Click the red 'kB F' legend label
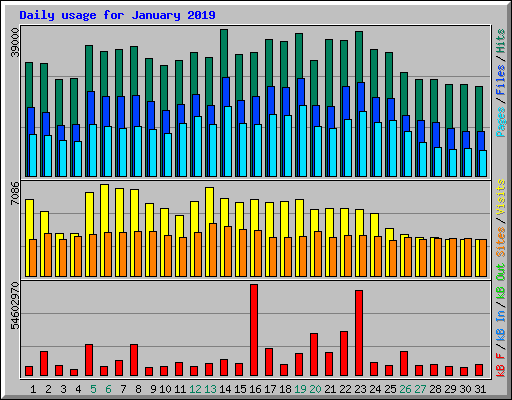Image resolution: width=512 pixels, height=400 pixels. [501, 365]
